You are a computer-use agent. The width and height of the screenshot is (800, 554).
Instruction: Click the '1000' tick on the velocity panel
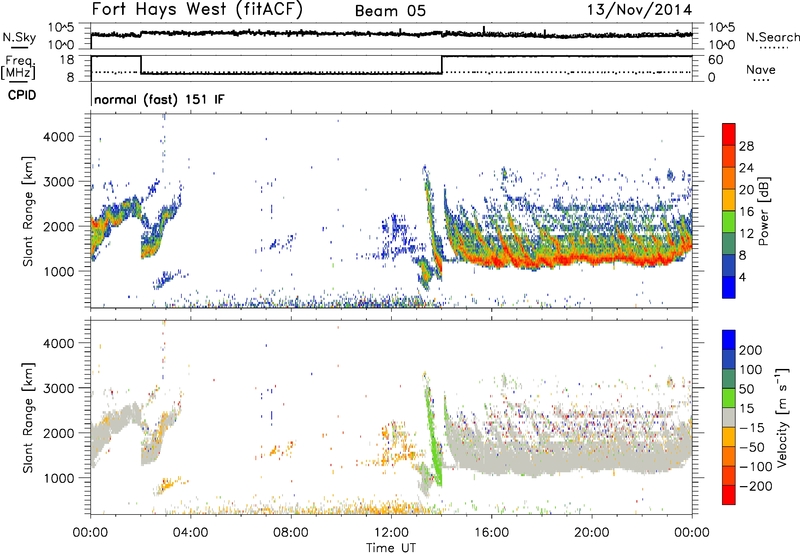coord(58,478)
